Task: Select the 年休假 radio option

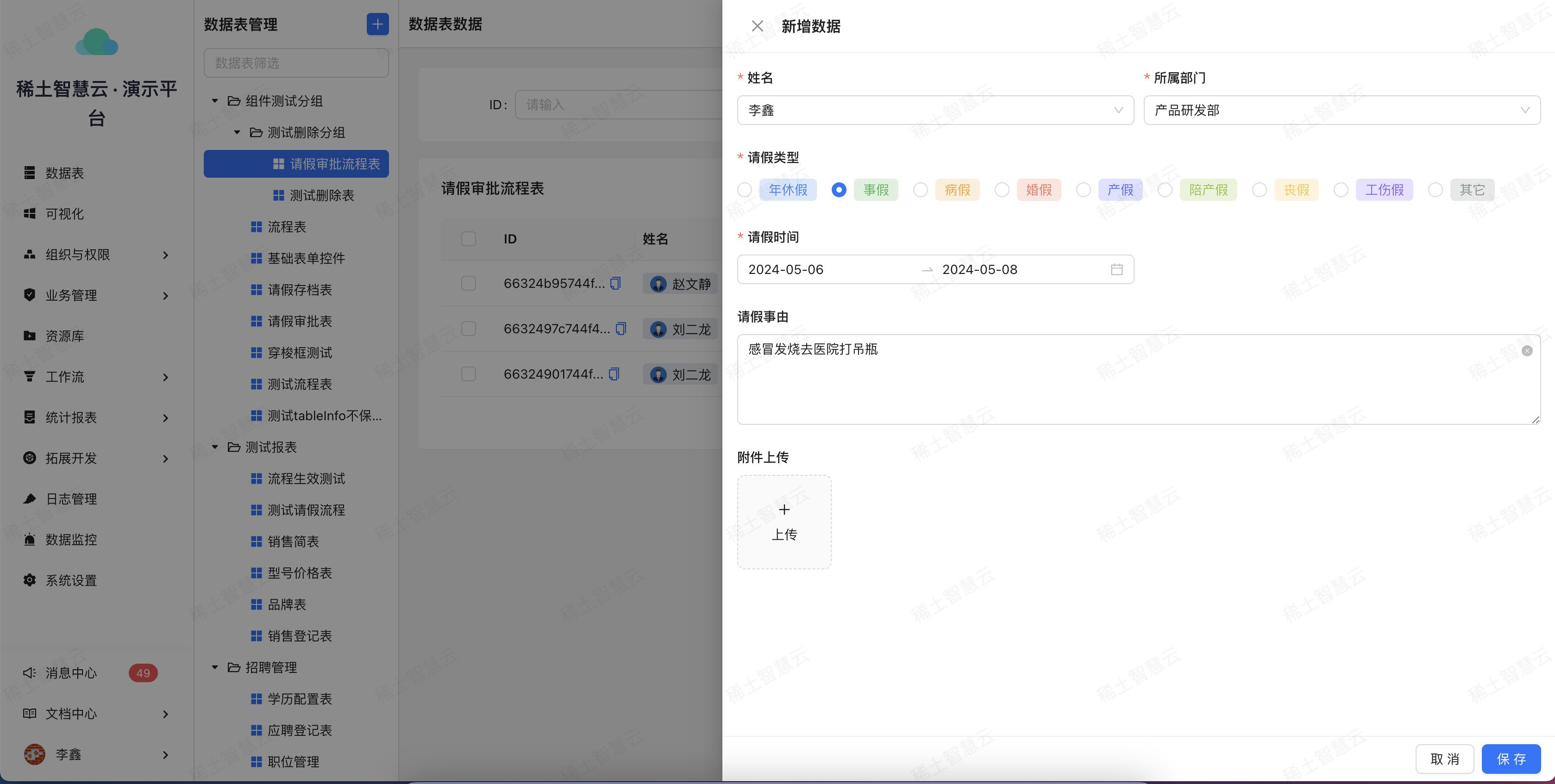Action: [x=744, y=190]
